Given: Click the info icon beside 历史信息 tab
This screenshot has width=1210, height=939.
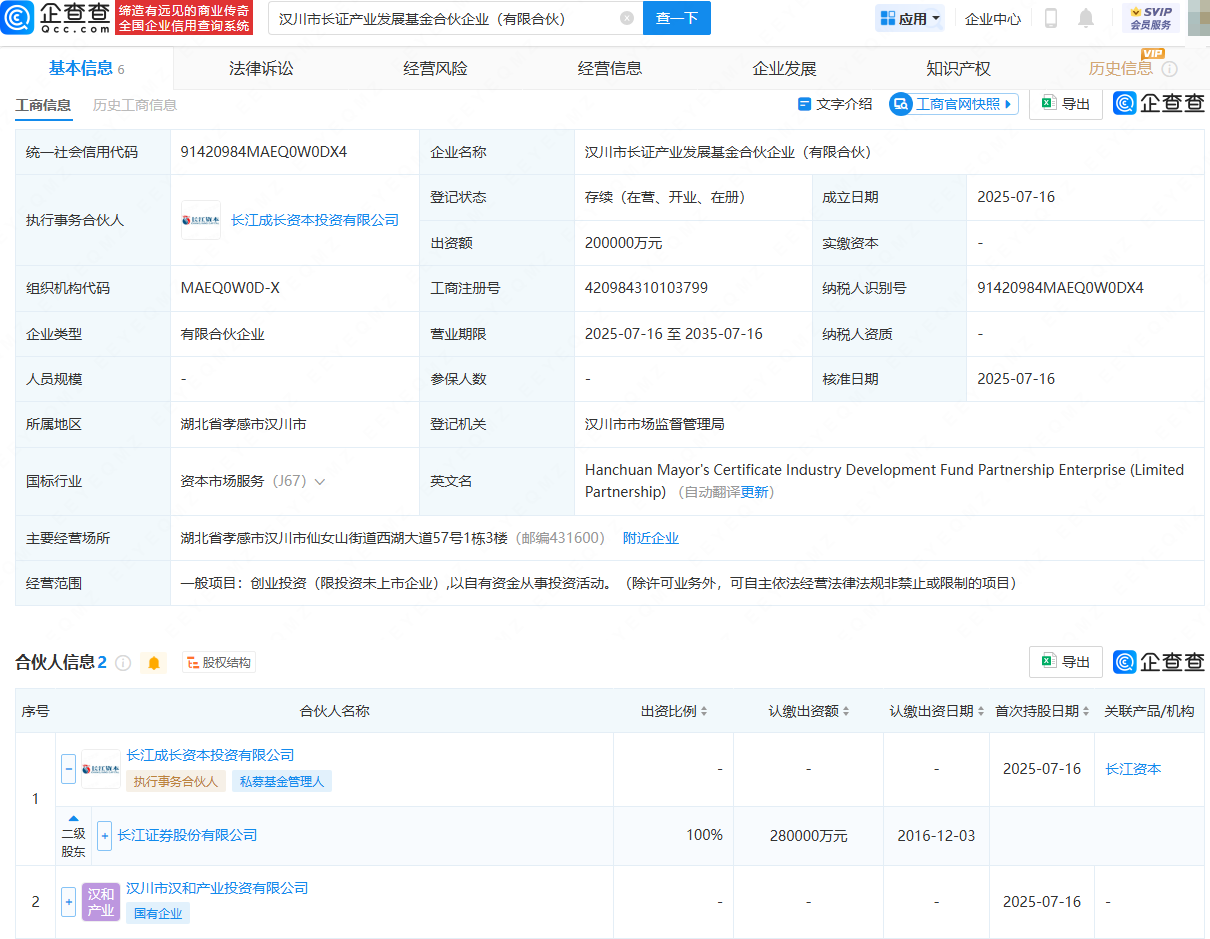Looking at the screenshot, I should click(1169, 69).
